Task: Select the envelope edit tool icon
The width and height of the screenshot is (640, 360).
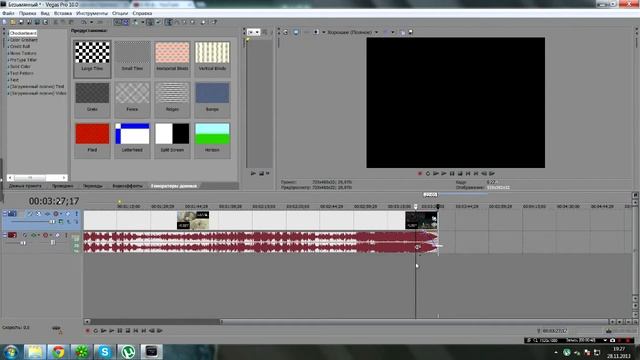Action: click(177, 22)
